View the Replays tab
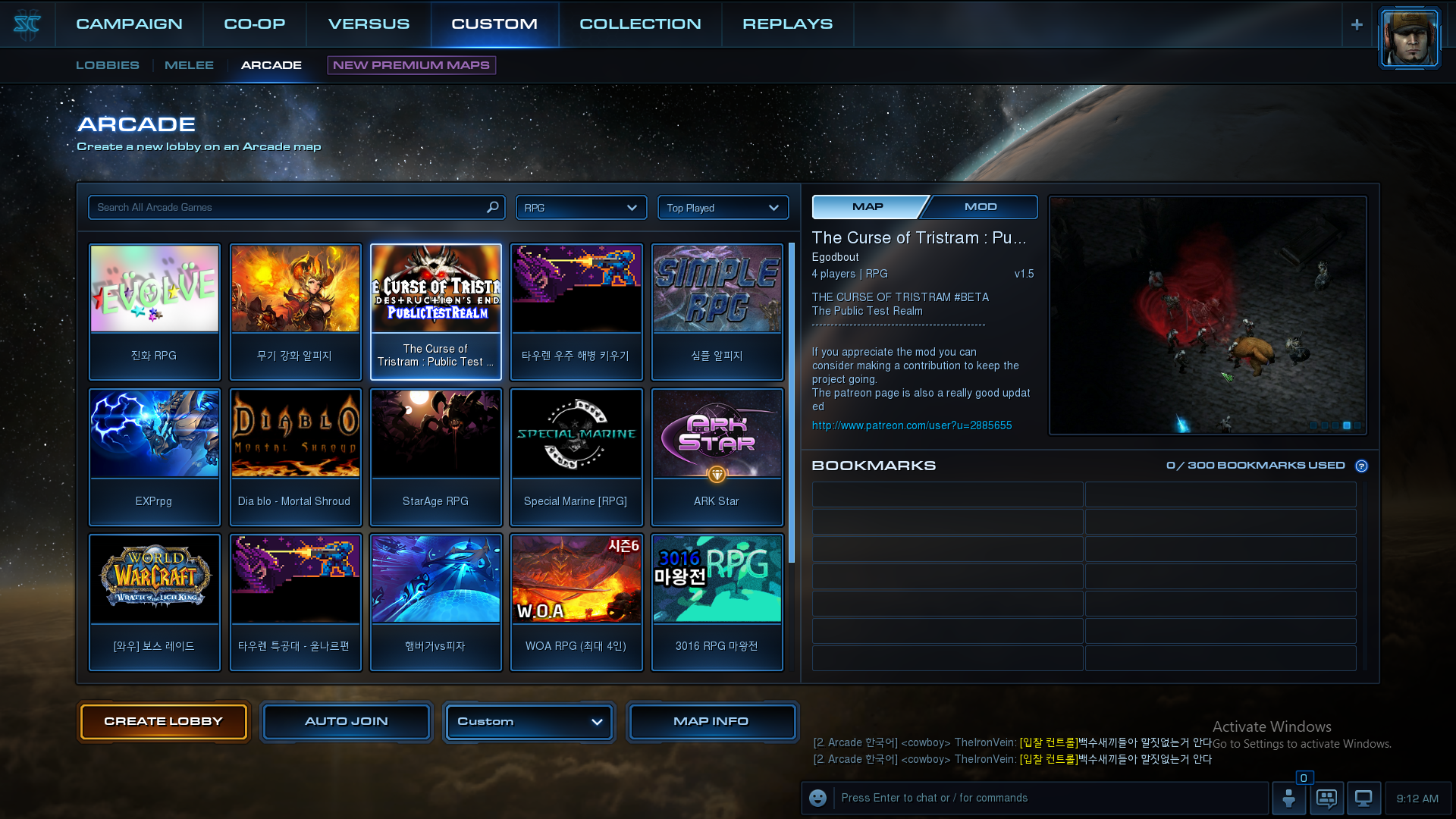Image resolution: width=1456 pixels, height=819 pixels. coord(788,24)
